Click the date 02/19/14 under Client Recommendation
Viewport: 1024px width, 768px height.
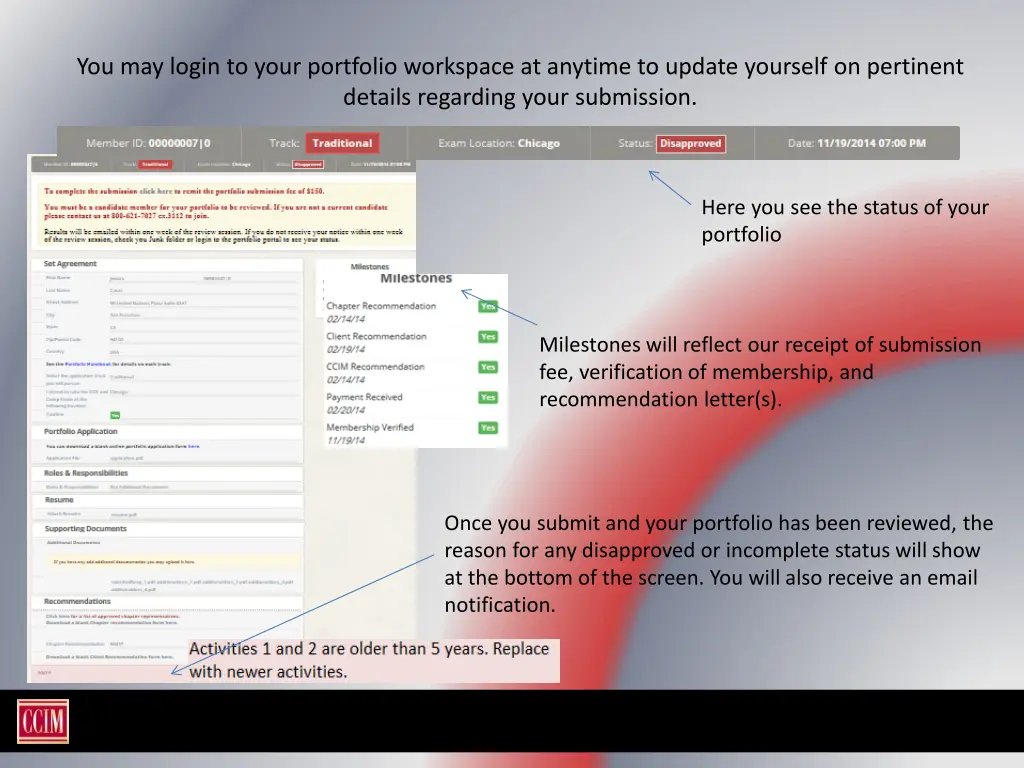click(x=346, y=349)
